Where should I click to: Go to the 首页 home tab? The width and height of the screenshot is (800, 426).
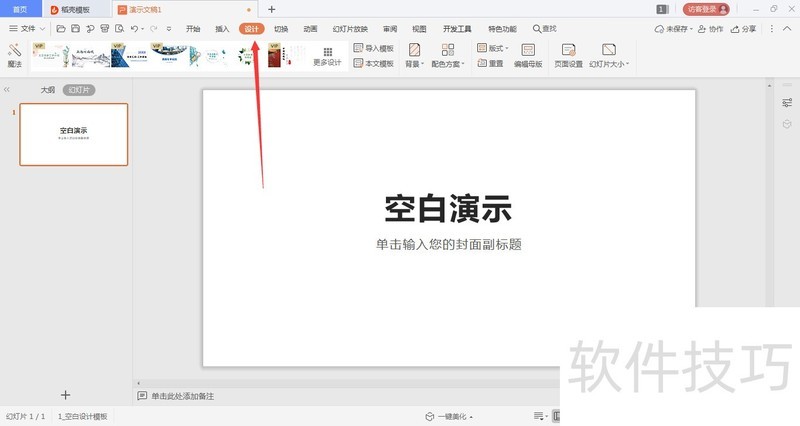(x=20, y=9)
